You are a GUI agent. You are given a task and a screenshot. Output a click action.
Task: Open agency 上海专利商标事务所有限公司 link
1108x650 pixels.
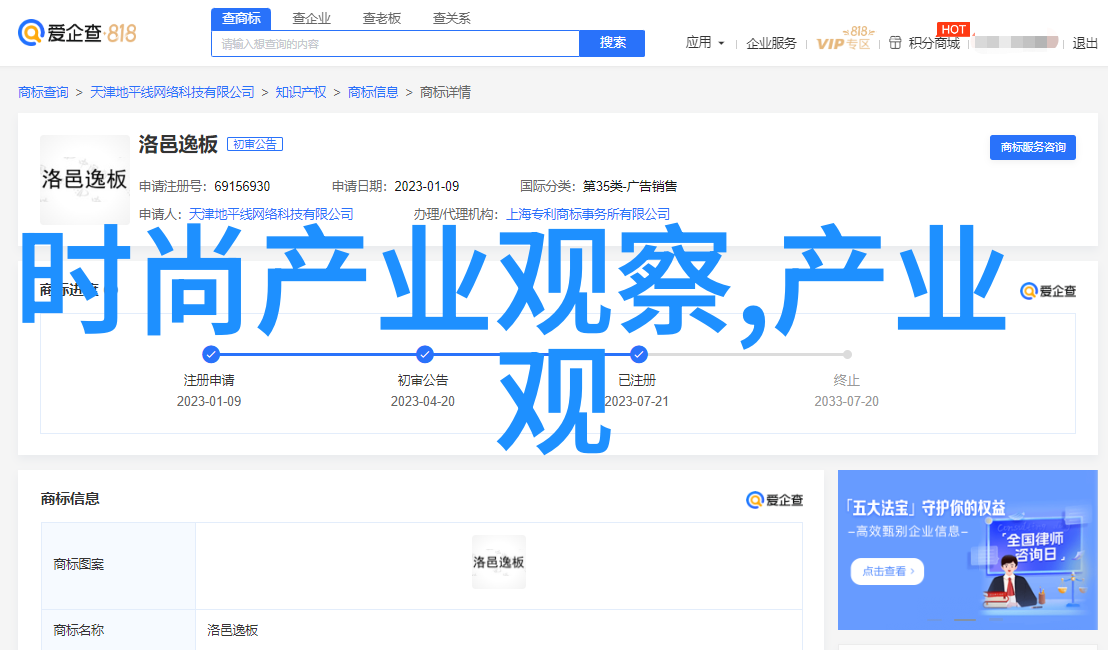click(588, 214)
